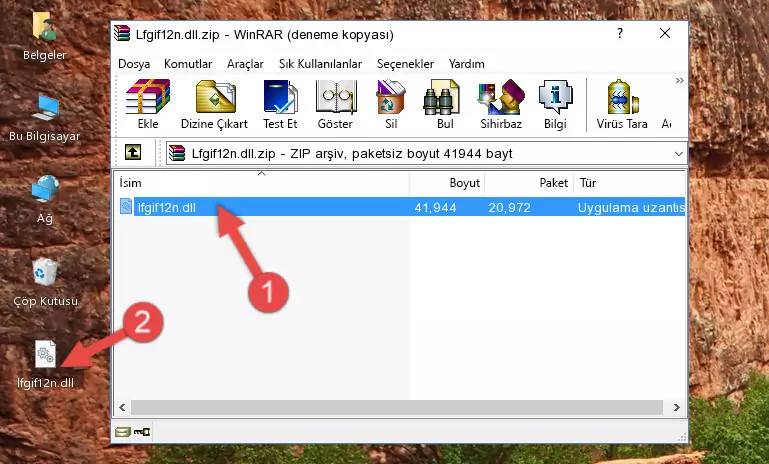This screenshot has height=464, width=769.
Task: Sort by Paket column header
Action: (529, 182)
